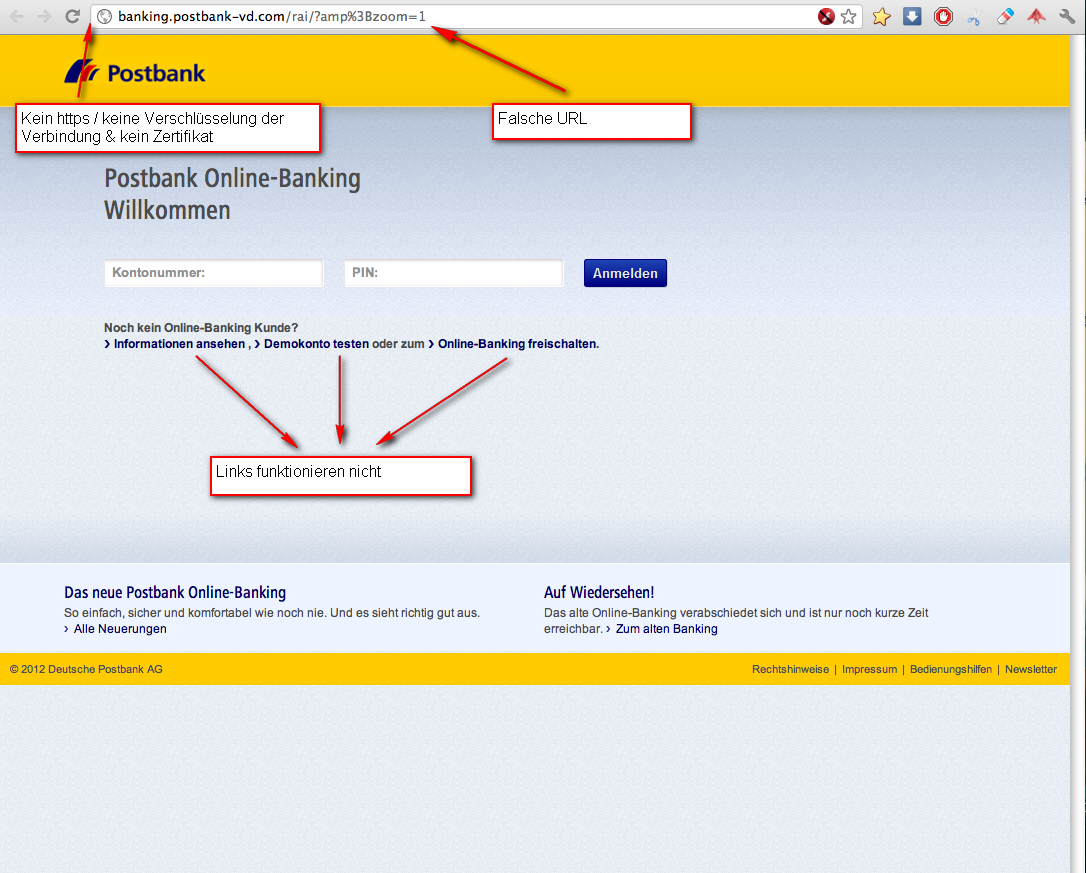Click the vertical scrollbar on the right edge
Image resolution: width=1086 pixels, height=873 pixels.
tap(1078, 454)
